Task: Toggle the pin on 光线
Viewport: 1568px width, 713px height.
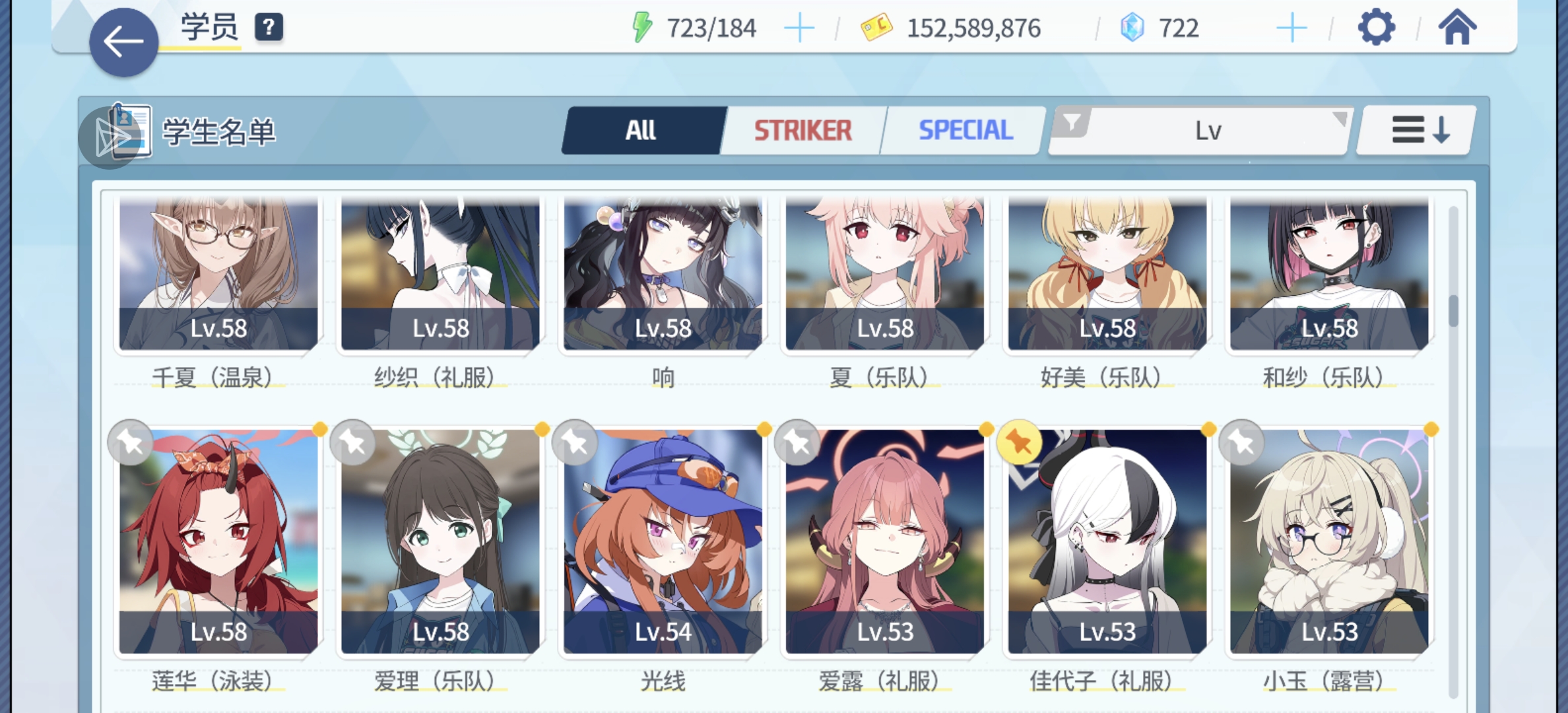Action: point(575,442)
